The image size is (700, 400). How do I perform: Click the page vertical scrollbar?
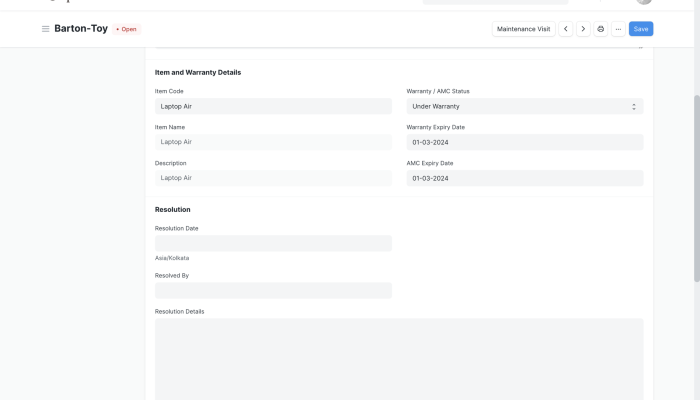click(x=697, y=188)
